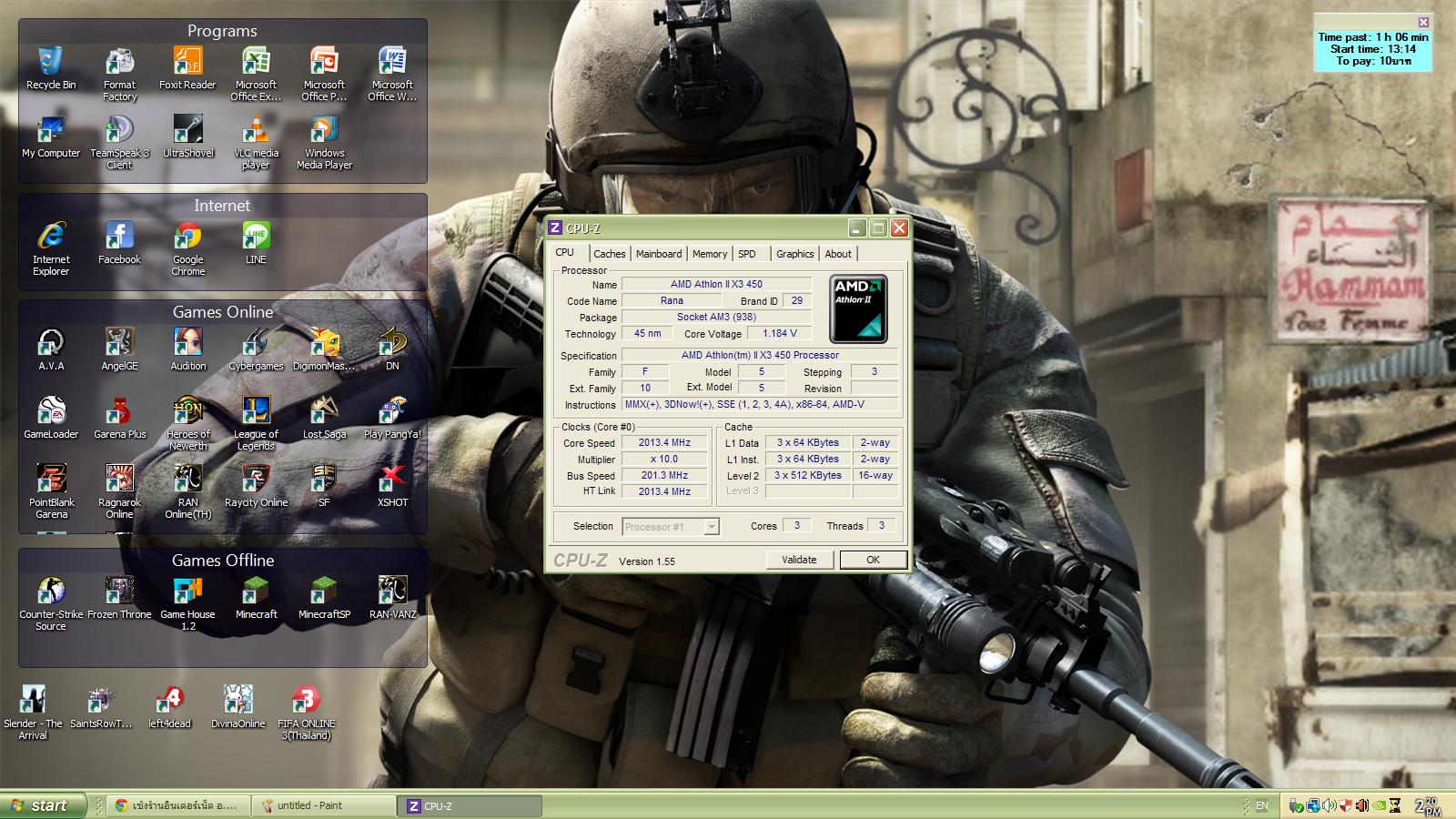The height and width of the screenshot is (819, 1456).
Task: Switch to the Chrome window on taskbar
Action: click(x=178, y=805)
